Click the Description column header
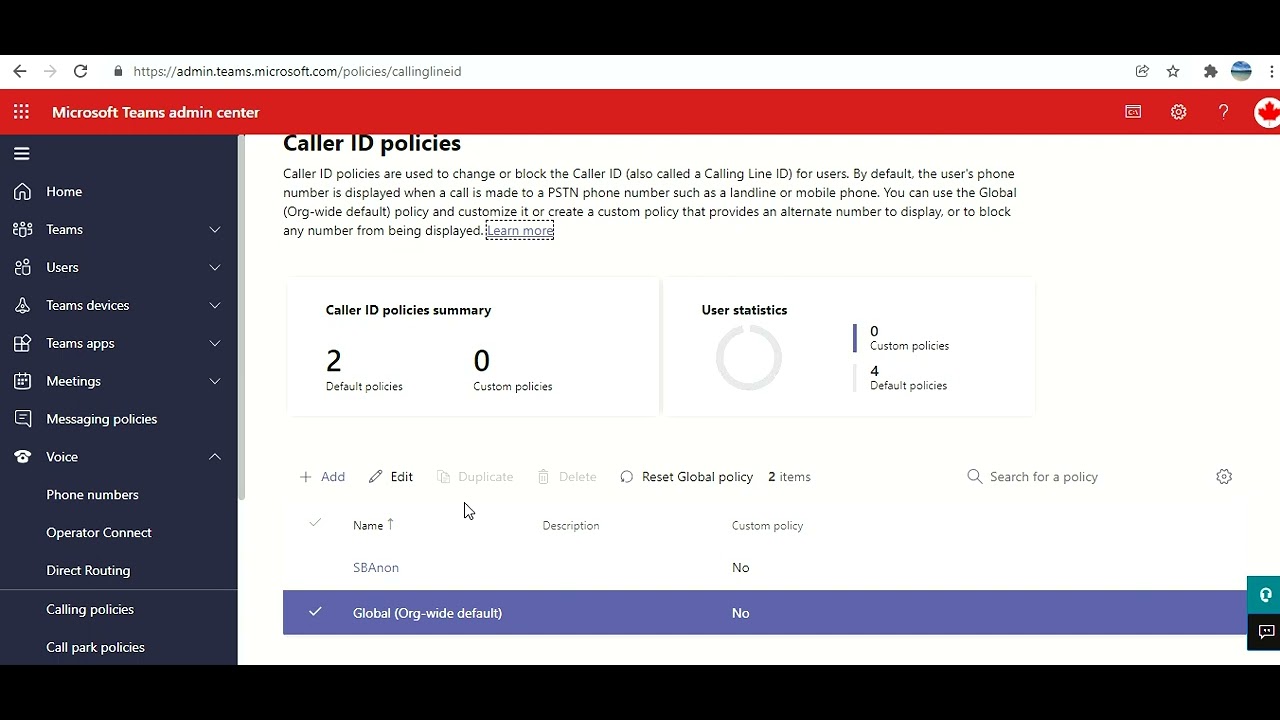Screen dimensions: 1280x720 pyautogui.click(x=571, y=526)
